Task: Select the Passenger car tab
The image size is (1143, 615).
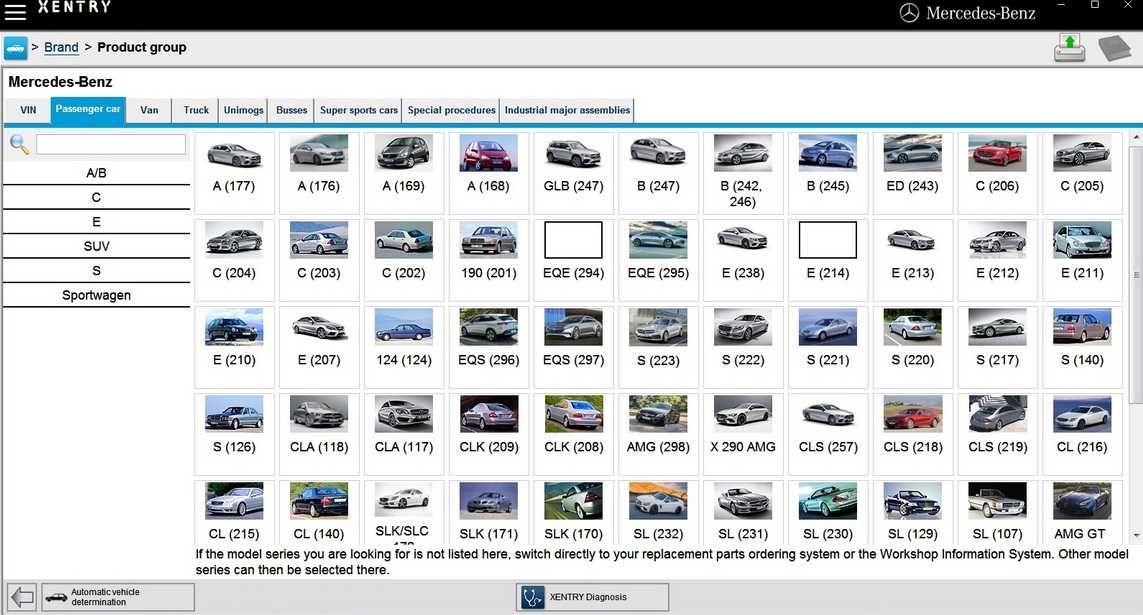Action: (x=87, y=110)
